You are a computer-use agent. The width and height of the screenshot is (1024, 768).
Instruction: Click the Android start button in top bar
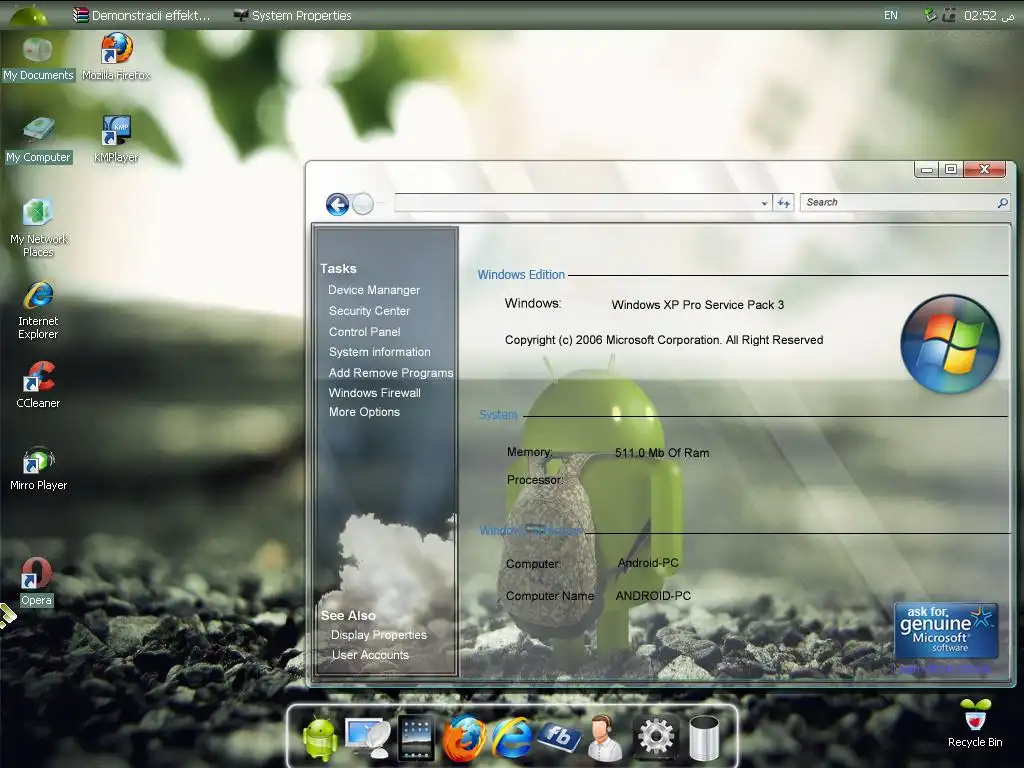pos(29,14)
